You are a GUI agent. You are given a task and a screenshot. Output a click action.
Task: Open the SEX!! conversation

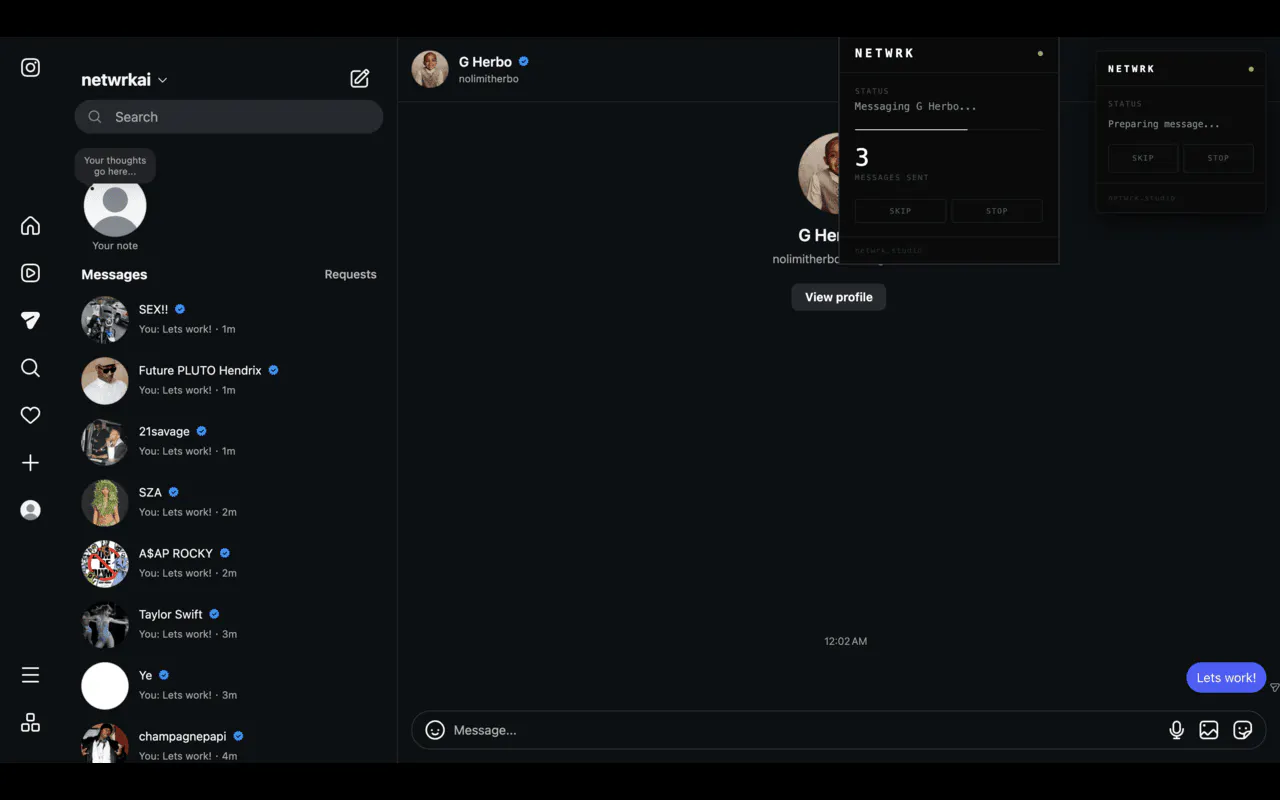click(229, 319)
